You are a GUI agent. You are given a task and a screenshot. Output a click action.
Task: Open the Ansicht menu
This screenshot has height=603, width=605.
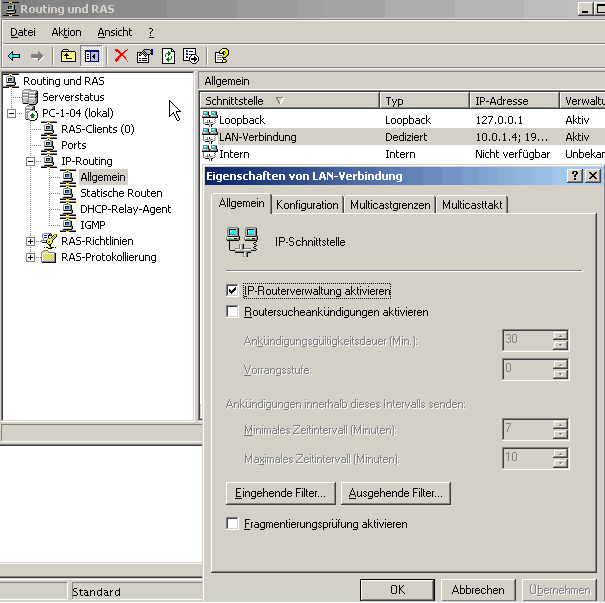[115, 32]
